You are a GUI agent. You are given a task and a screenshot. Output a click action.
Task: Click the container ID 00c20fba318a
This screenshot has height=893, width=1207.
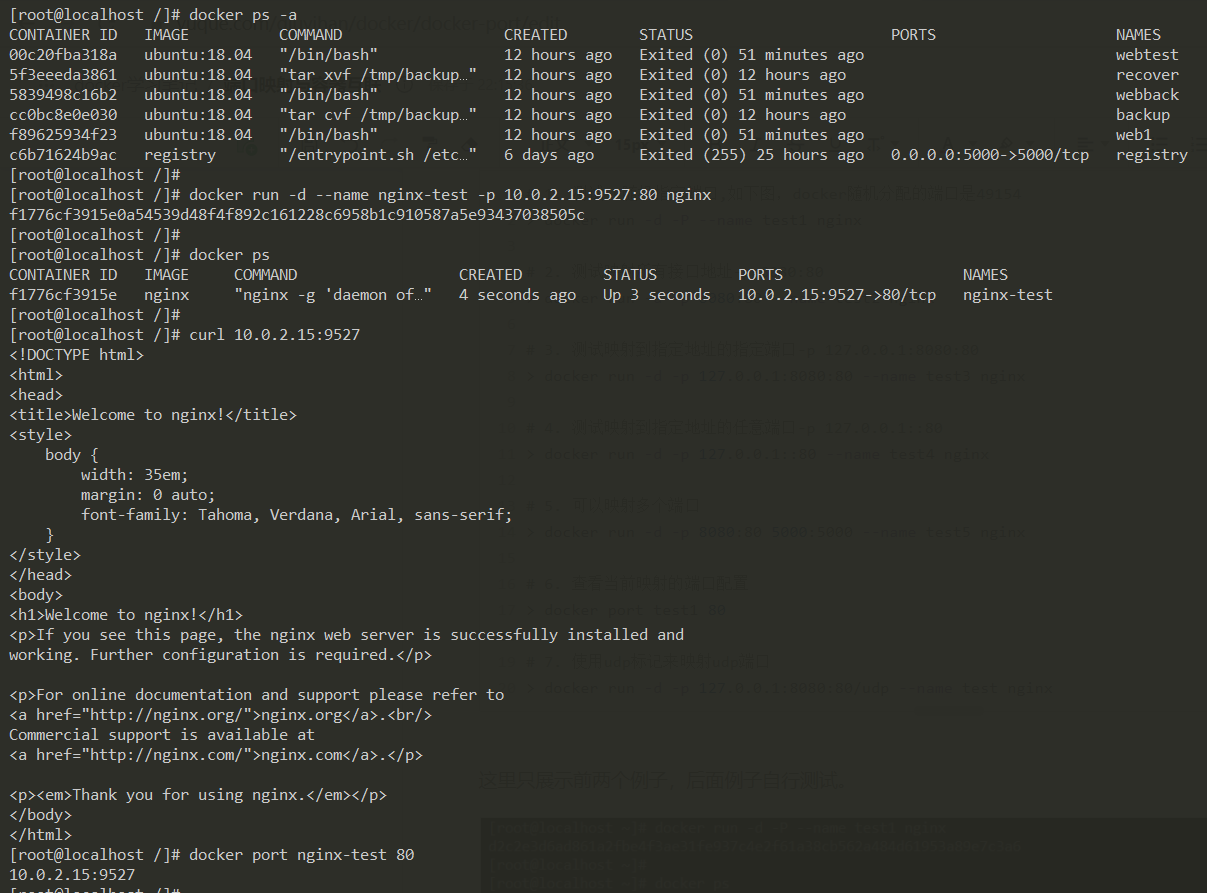tap(63, 55)
